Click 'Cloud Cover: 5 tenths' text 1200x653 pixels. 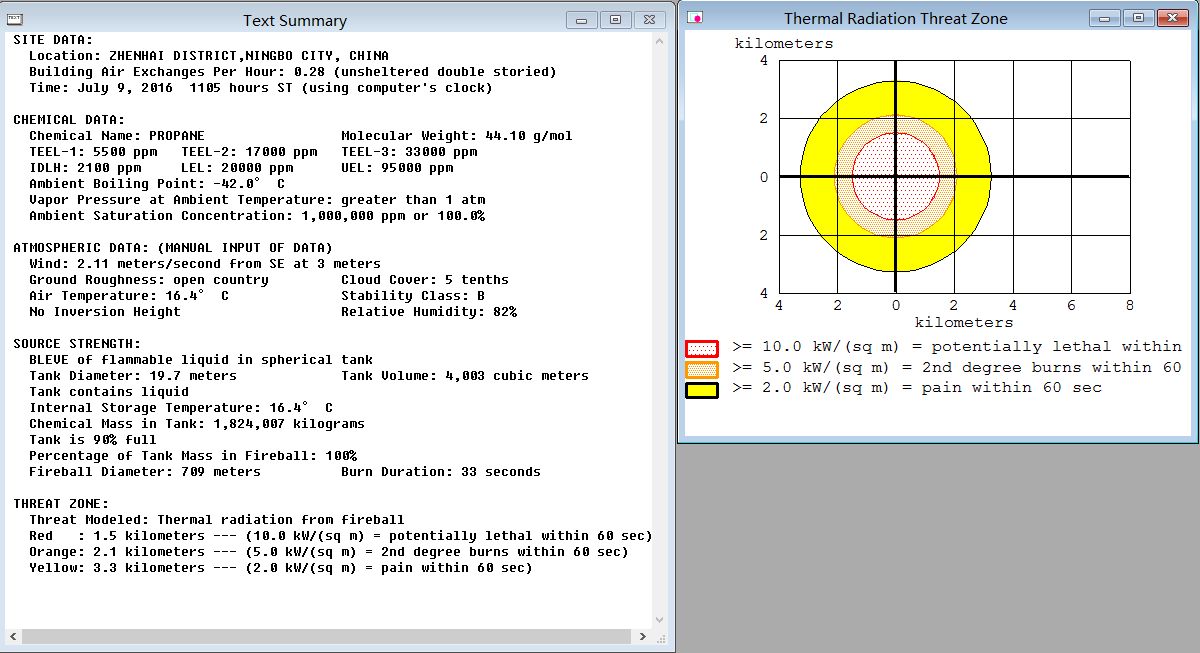pyautogui.click(x=425, y=280)
